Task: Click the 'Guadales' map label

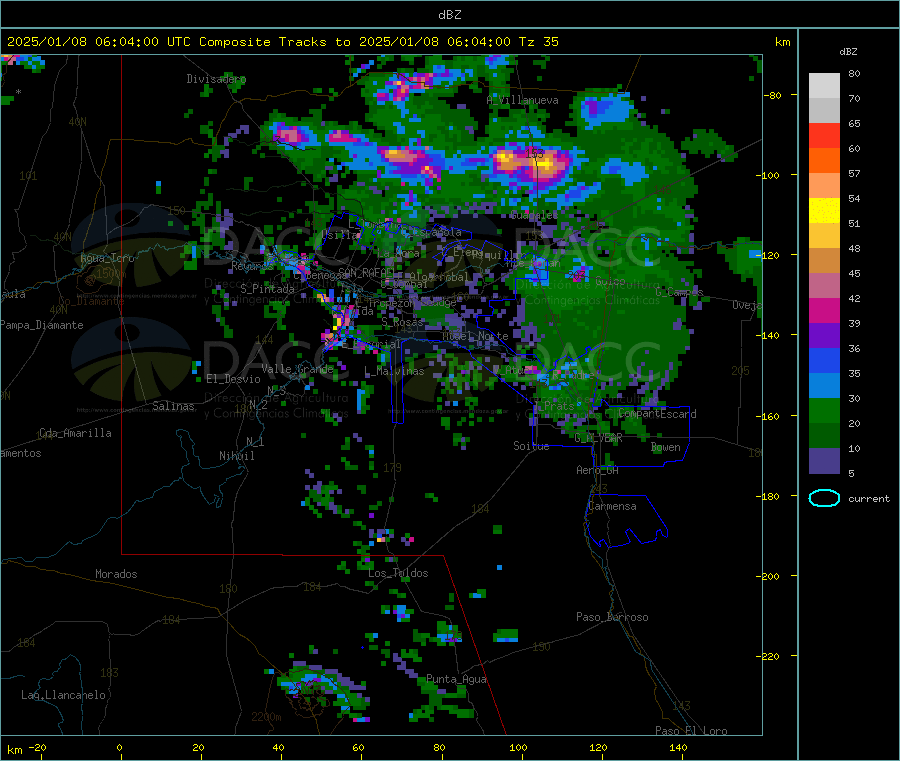Action: tap(534, 215)
